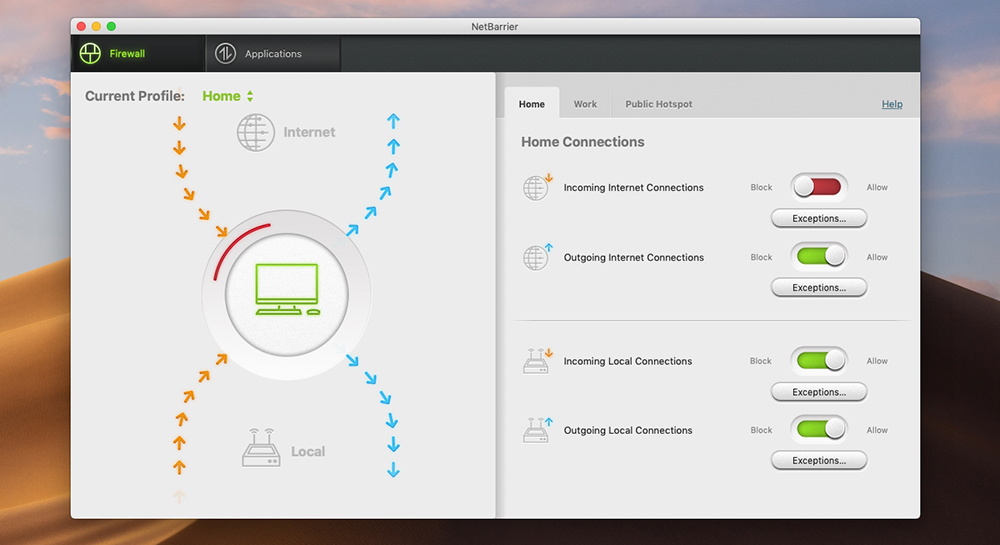
Task: Click the Firewall globe icon in toolbar
Action: pos(90,54)
